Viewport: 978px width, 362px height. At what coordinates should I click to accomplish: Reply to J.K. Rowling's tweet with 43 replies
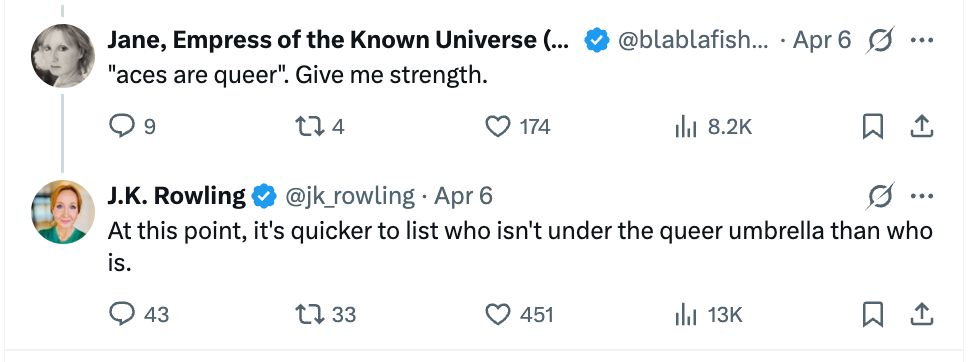coord(138,314)
